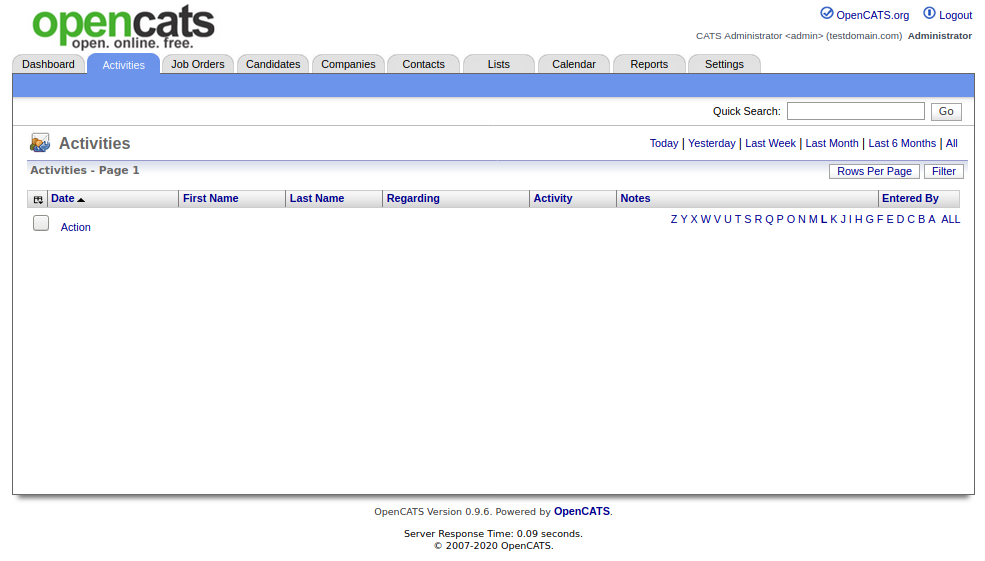Sort table by the Regarding column

413,198
